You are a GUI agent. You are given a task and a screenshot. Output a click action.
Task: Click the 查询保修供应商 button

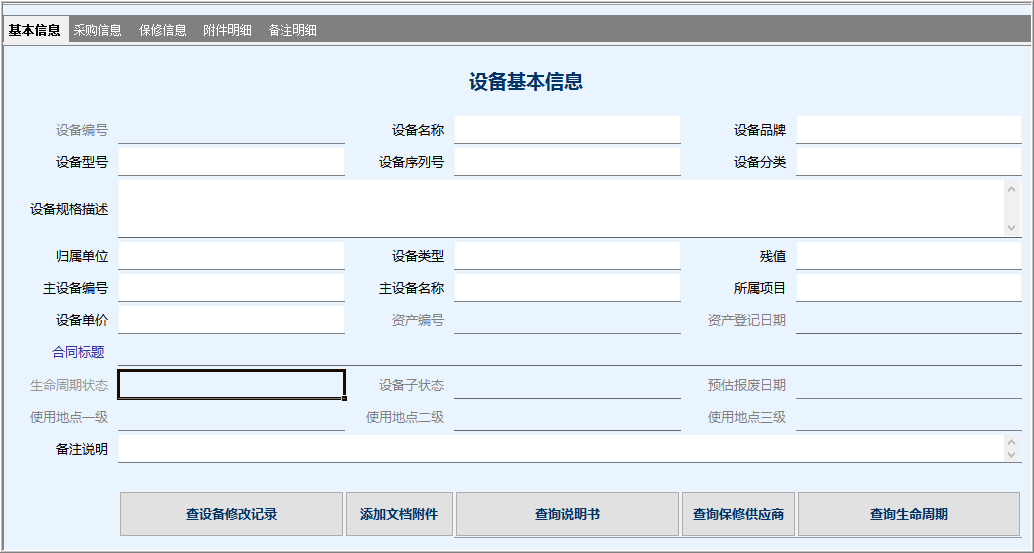739,514
